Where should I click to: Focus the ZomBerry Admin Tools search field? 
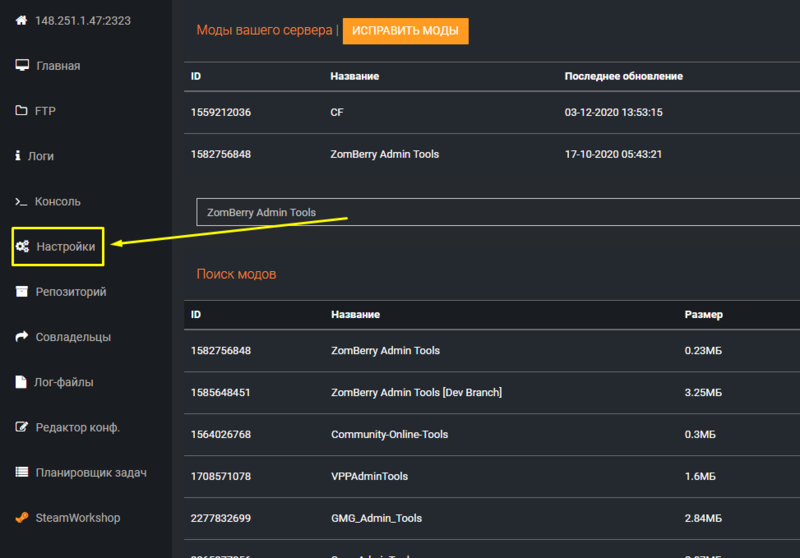coord(500,212)
